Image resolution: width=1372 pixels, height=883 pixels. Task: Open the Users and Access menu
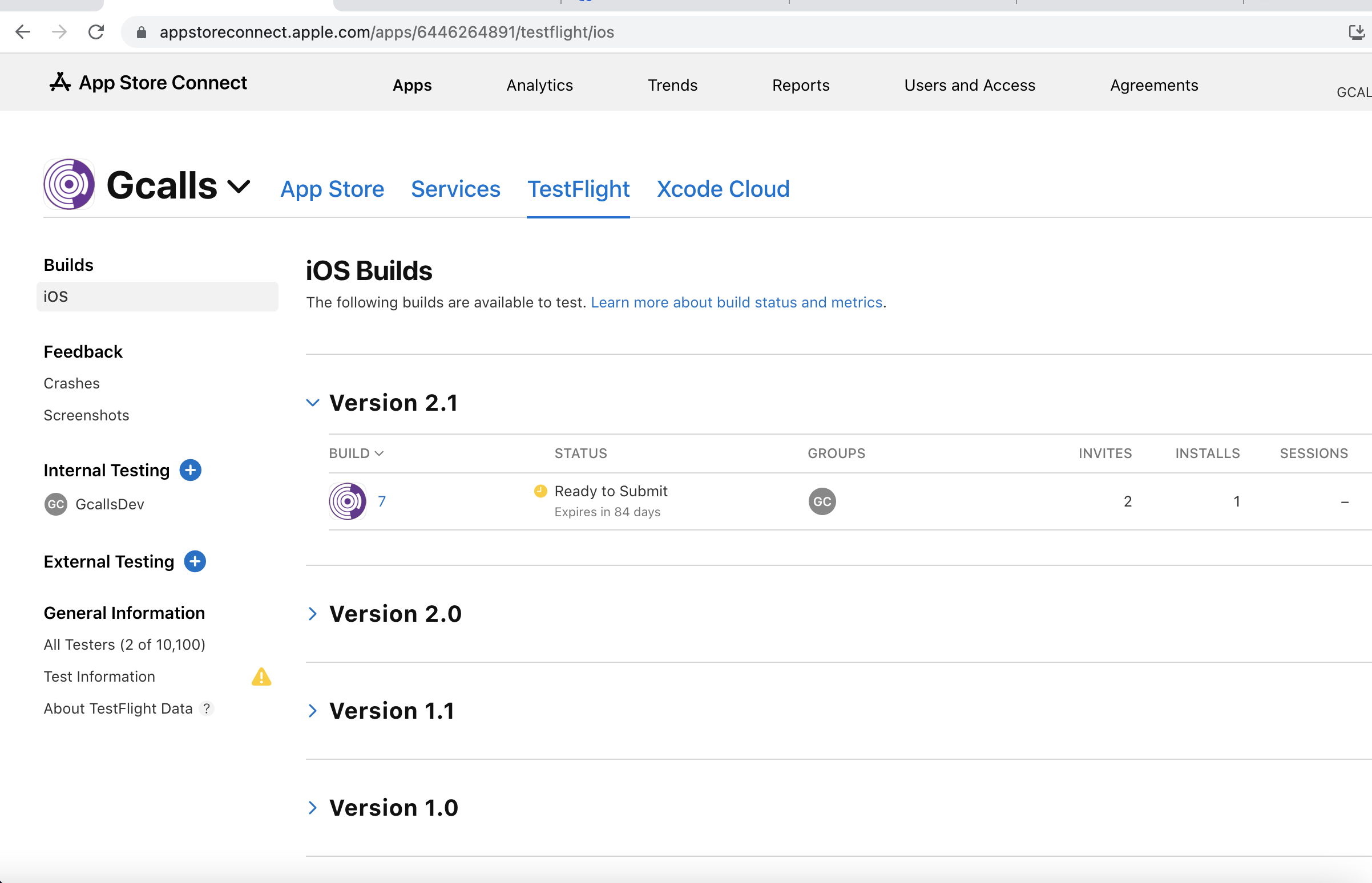pyautogui.click(x=969, y=86)
